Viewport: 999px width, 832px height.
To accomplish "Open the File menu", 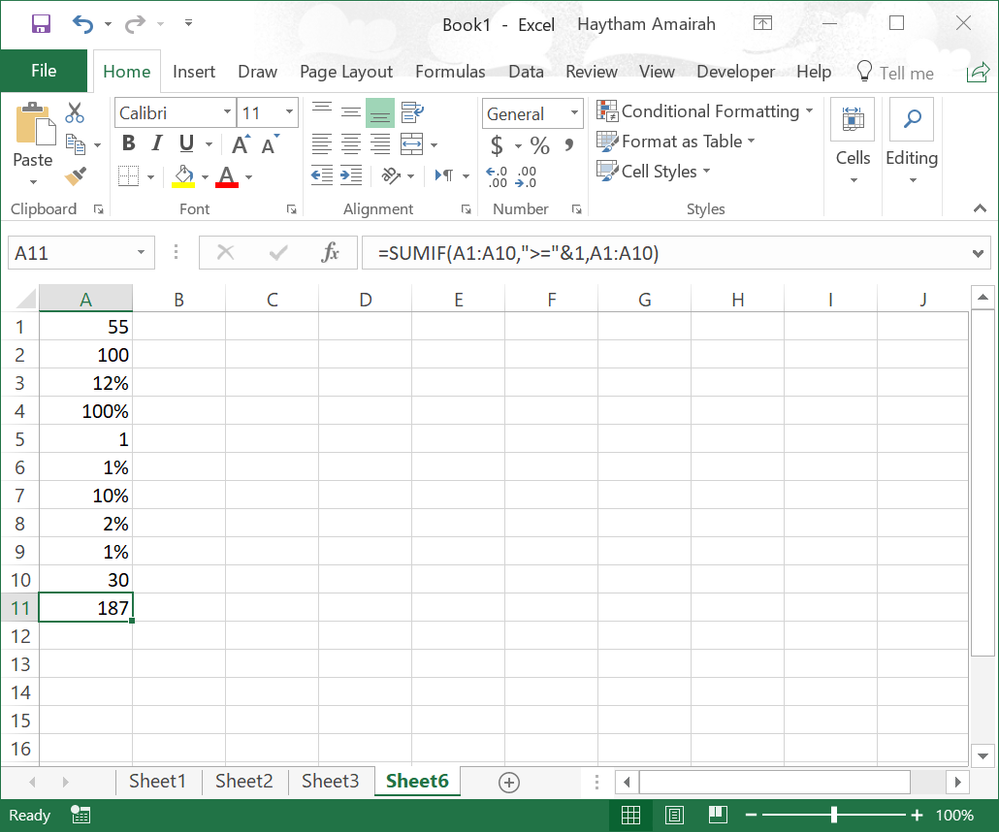I will point(44,71).
